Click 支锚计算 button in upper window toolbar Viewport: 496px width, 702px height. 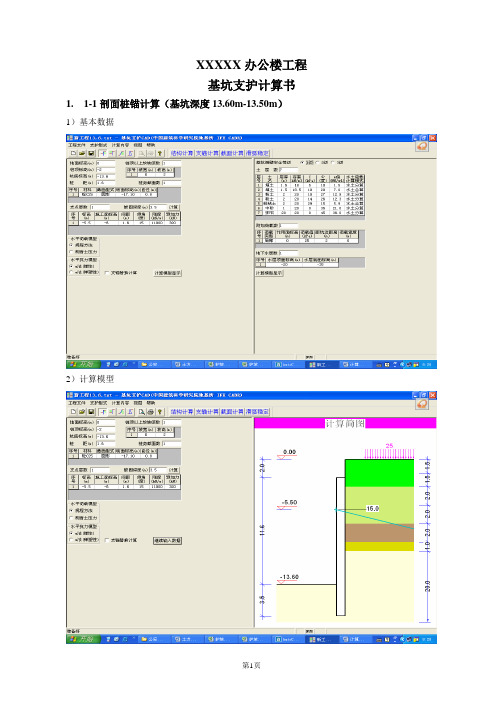point(207,153)
